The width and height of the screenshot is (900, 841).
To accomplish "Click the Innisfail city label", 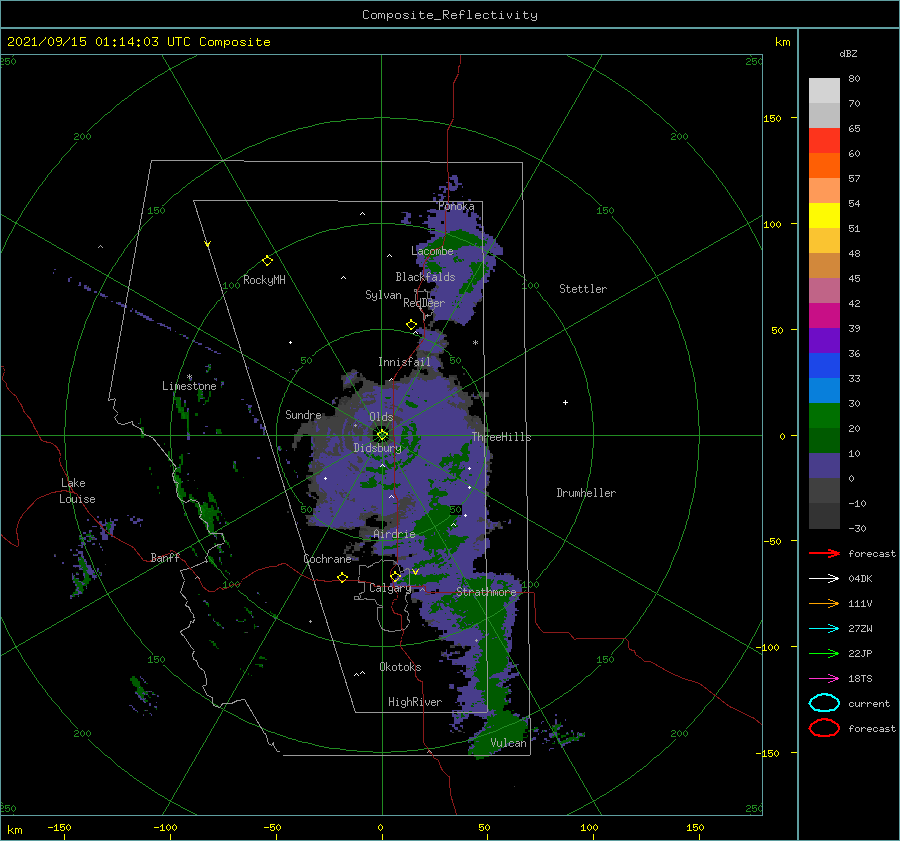I will point(404,362).
